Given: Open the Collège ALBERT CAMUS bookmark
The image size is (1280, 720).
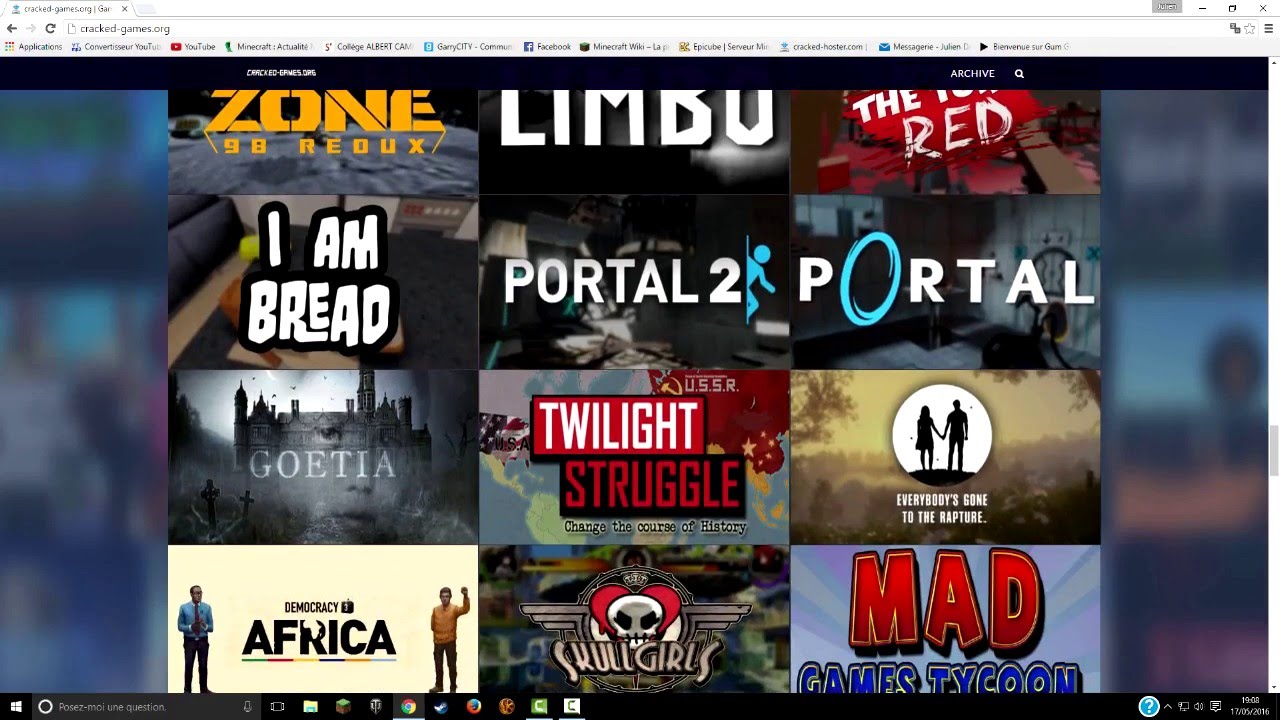Looking at the screenshot, I should point(368,46).
